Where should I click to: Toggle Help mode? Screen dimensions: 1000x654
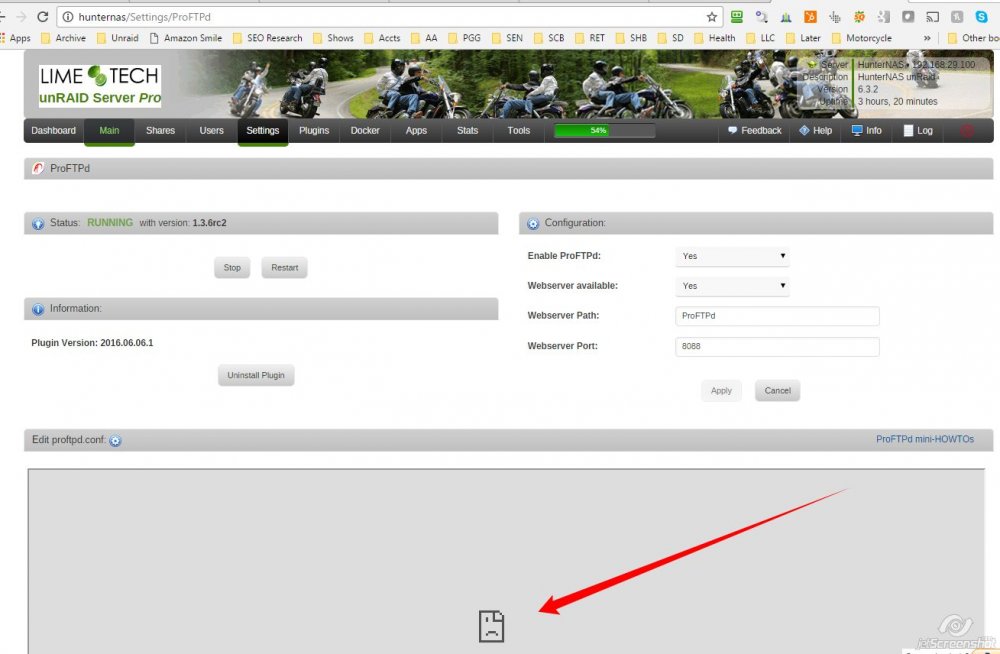[x=815, y=131]
